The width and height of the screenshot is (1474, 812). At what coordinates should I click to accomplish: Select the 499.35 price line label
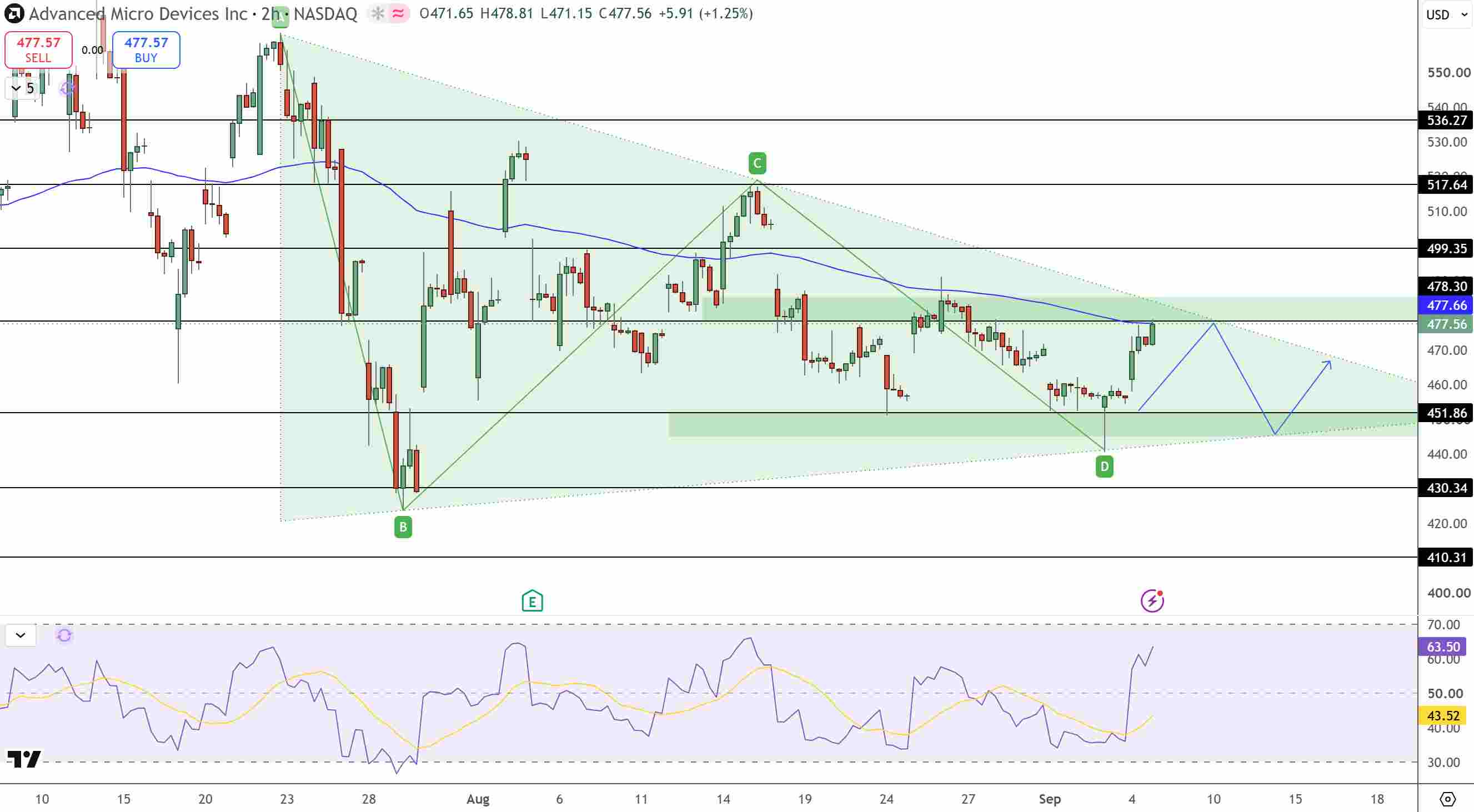1446,248
